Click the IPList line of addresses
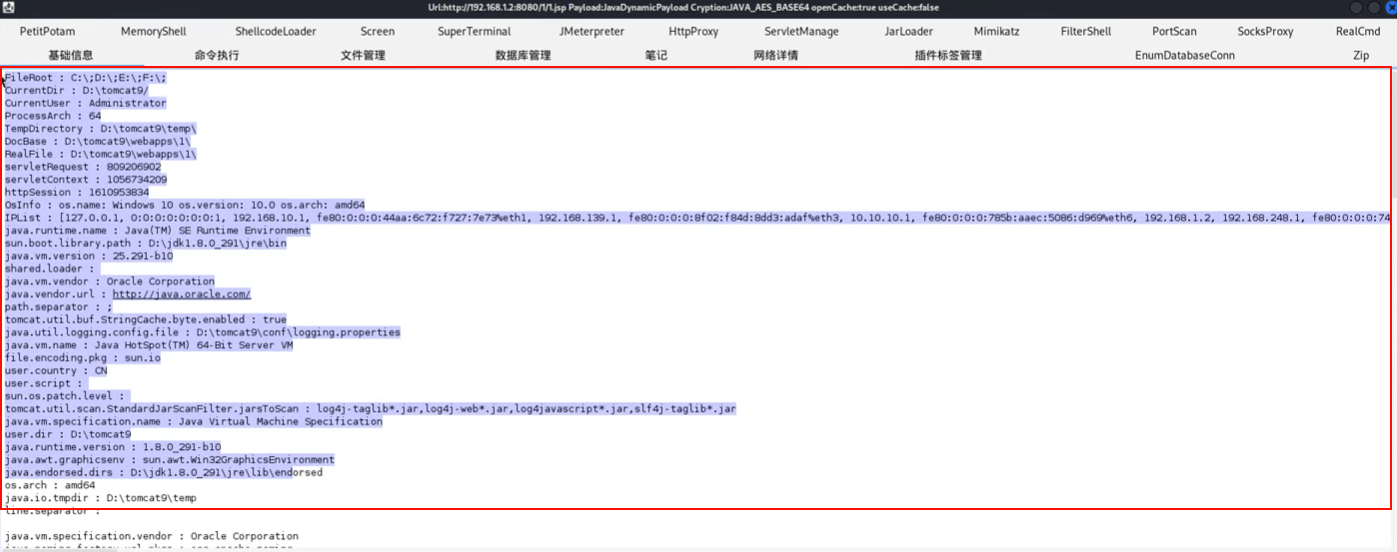Image resolution: width=1397 pixels, height=552 pixels. click(697, 217)
